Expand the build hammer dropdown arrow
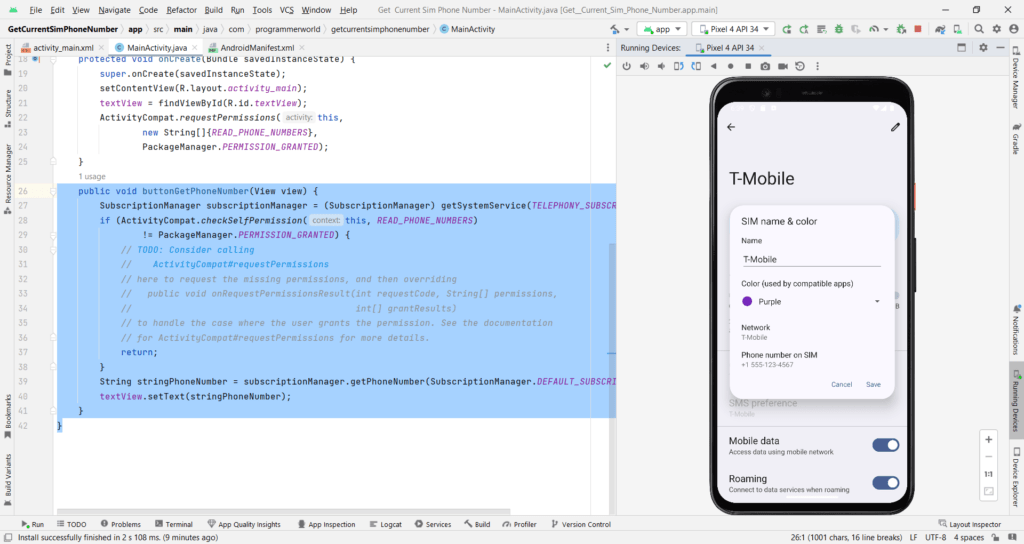Viewport: 1024px width, 544px height. coord(626,29)
